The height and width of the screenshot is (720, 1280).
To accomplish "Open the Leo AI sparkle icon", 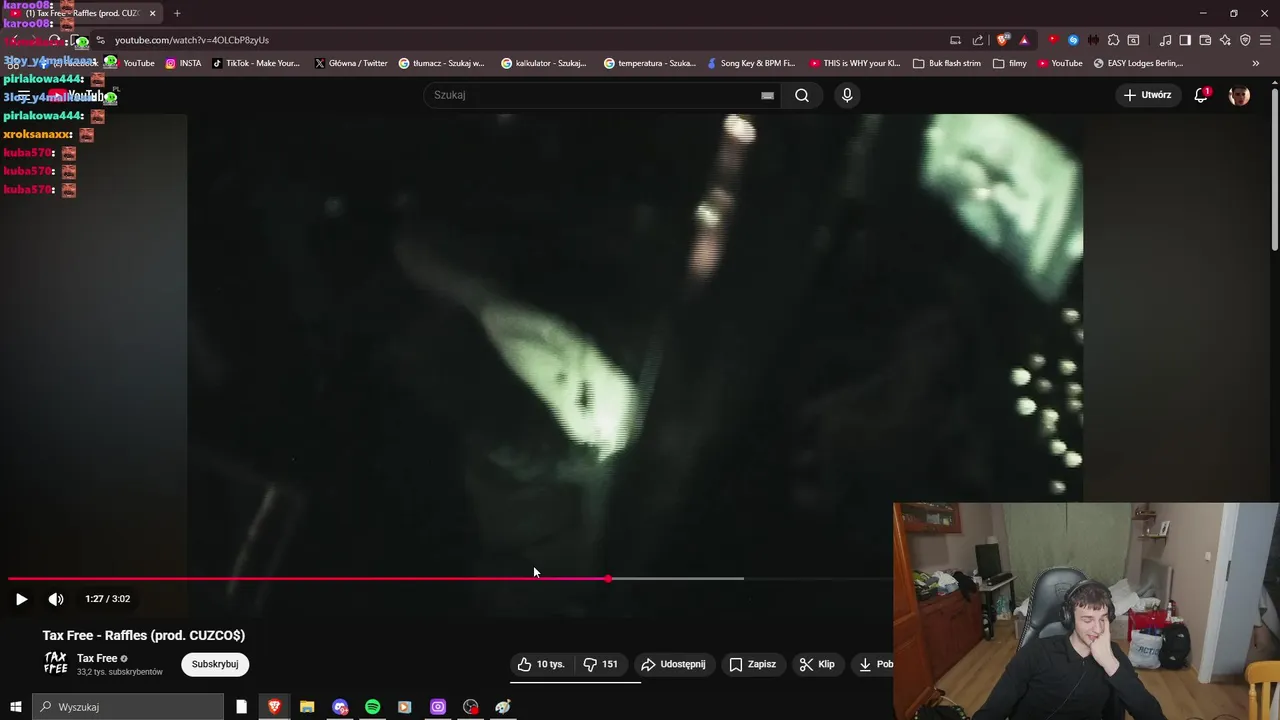I will click(1225, 40).
